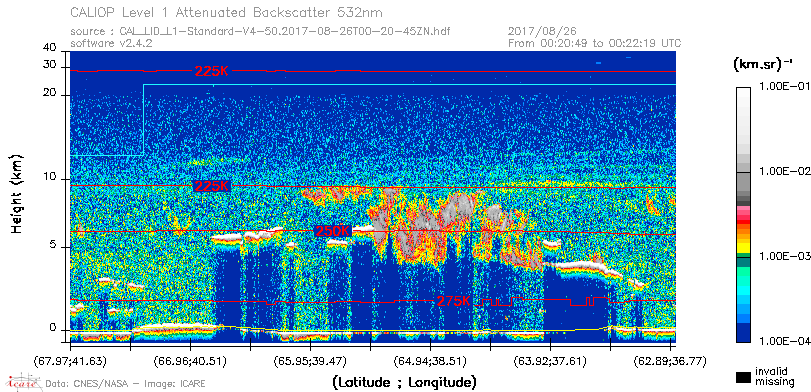Click the 275K red temperature label

click(454, 301)
